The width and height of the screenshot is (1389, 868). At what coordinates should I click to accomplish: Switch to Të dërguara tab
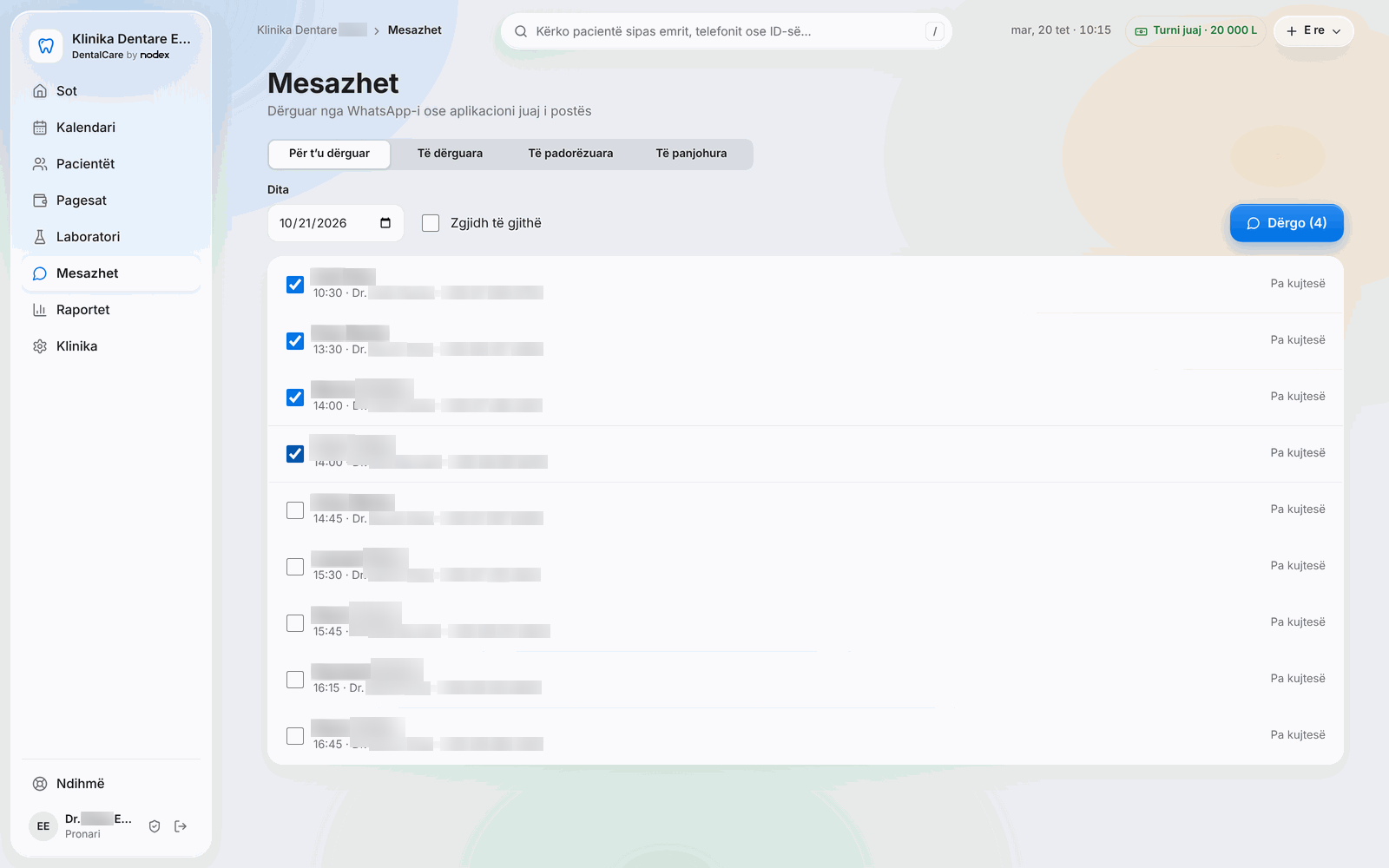(x=450, y=154)
